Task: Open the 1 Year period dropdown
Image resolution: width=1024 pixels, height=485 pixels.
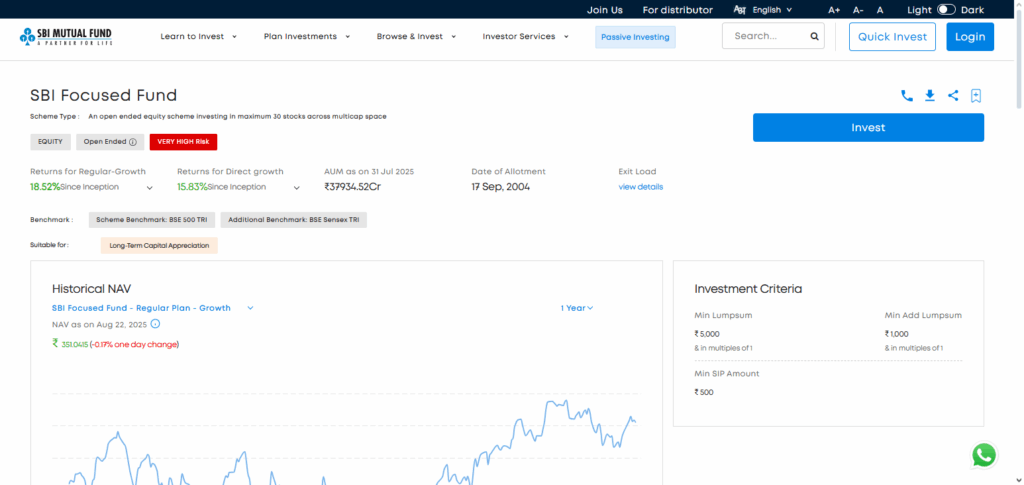Action: [x=577, y=308]
